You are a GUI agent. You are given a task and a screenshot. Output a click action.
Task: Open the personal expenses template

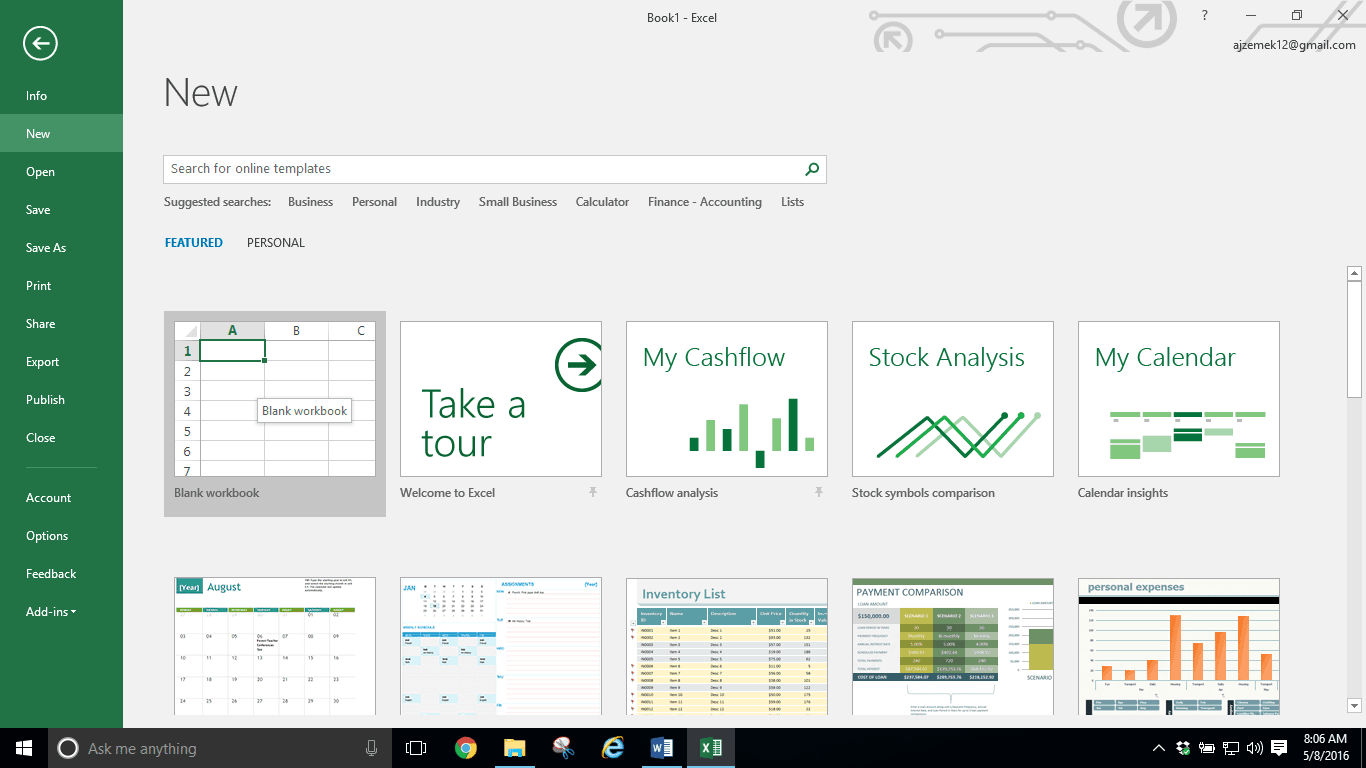[x=1179, y=646]
